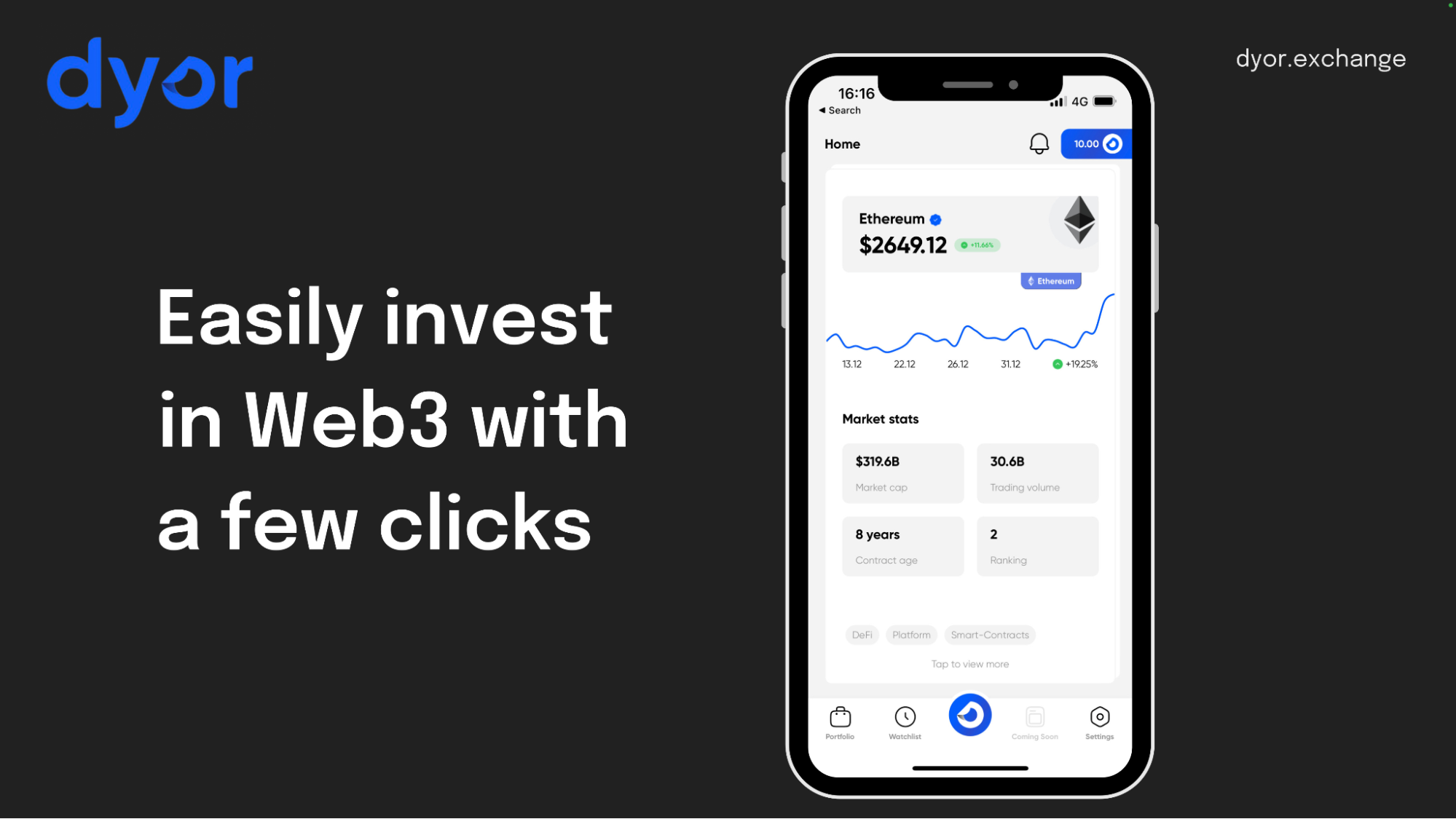The width and height of the screenshot is (1456, 819).
Task: Open Portfolio section
Action: [840, 720]
